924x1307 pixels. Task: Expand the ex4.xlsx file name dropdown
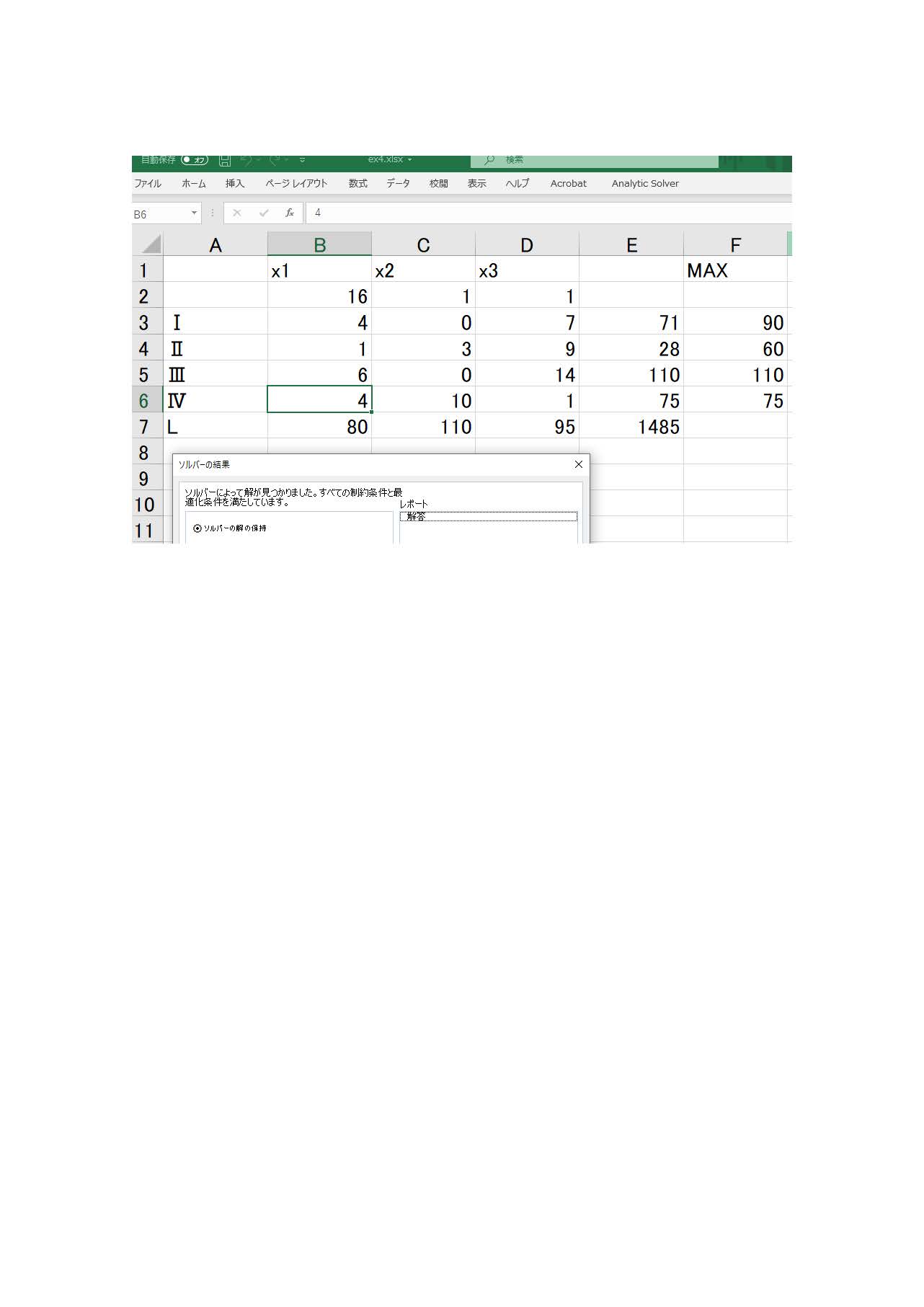click(409, 160)
